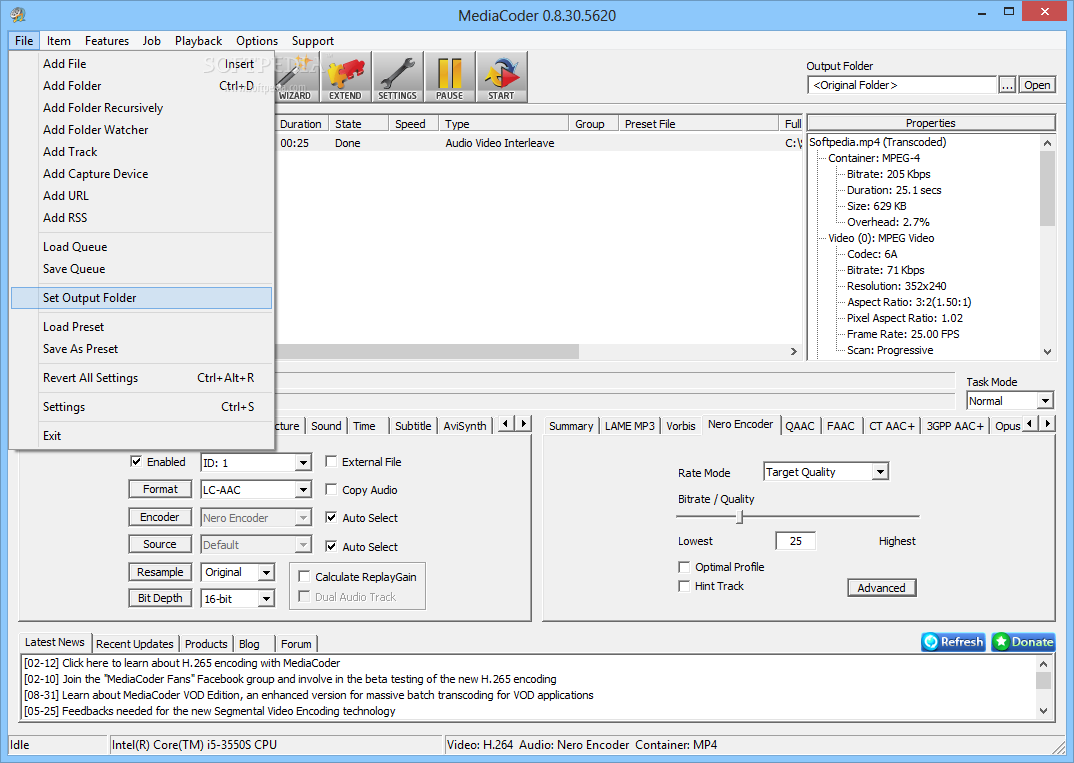Select Add Capture Device menu entry
The image size is (1074, 763).
pyautogui.click(x=142, y=174)
